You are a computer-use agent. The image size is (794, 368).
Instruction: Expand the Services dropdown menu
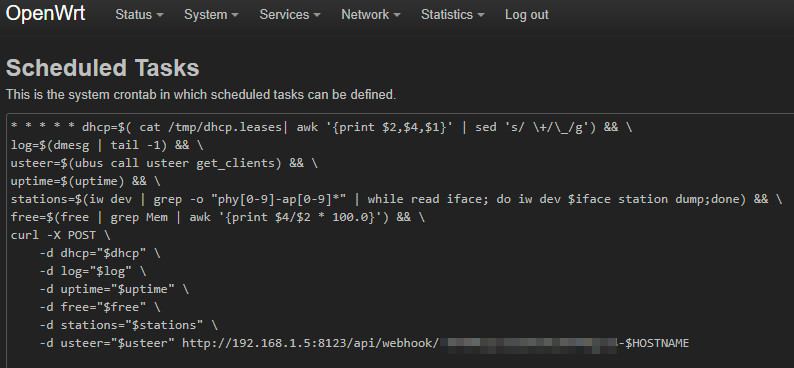290,15
